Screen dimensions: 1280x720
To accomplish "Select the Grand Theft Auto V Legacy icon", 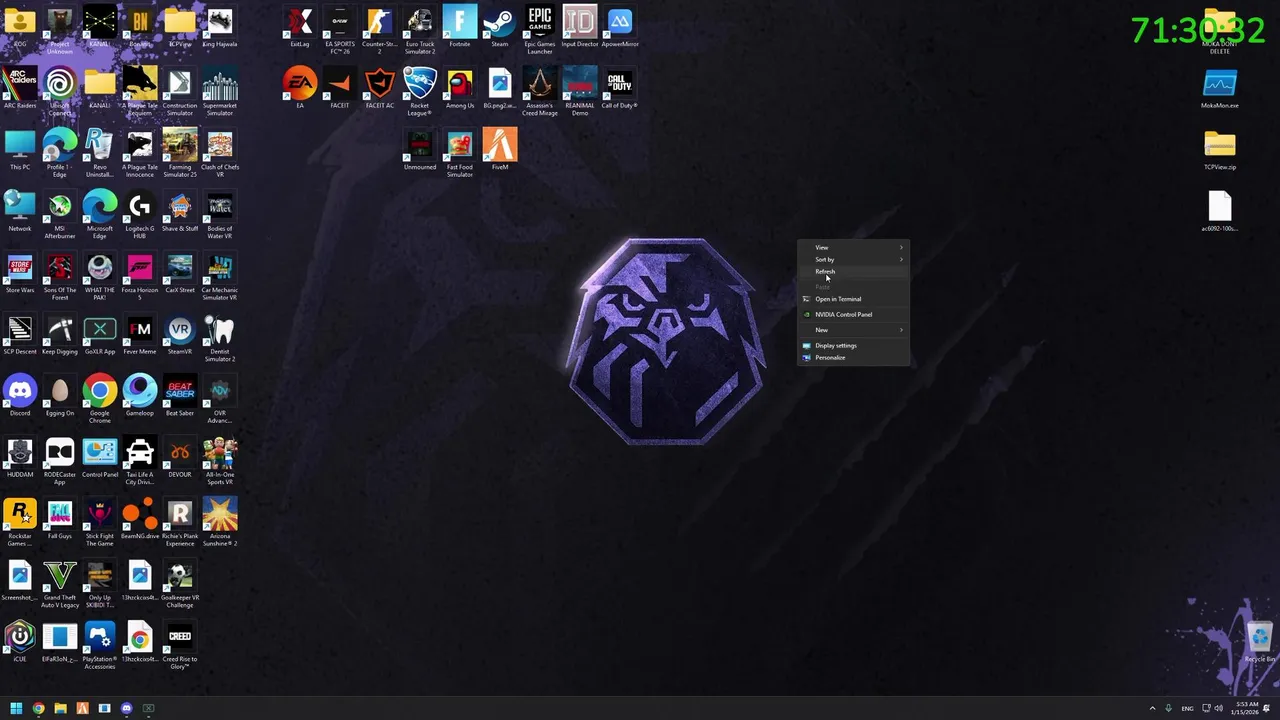I will pyautogui.click(x=60, y=584).
